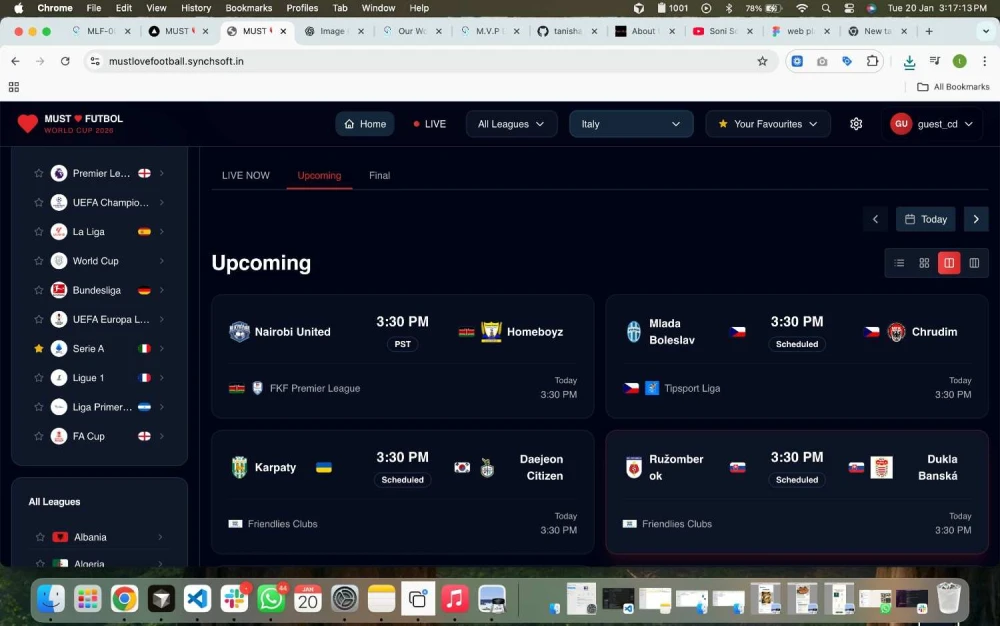Image resolution: width=1000 pixels, height=626 pixels.
Task: Open the Bookmarks menu in menu bar
Action: pyautogui.click(x=248, y=8)
